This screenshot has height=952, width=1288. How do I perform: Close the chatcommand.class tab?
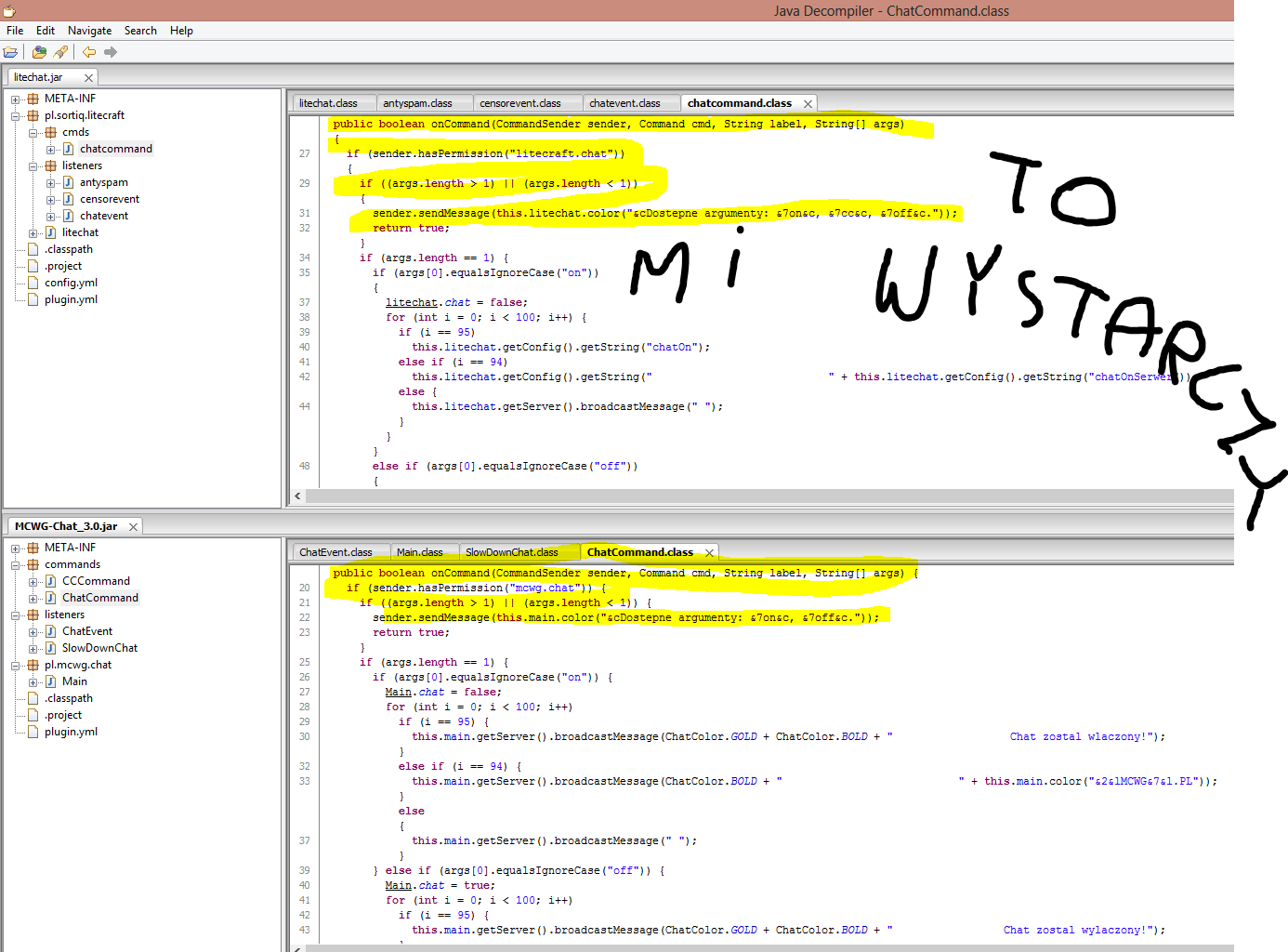(x=808, y=104)
